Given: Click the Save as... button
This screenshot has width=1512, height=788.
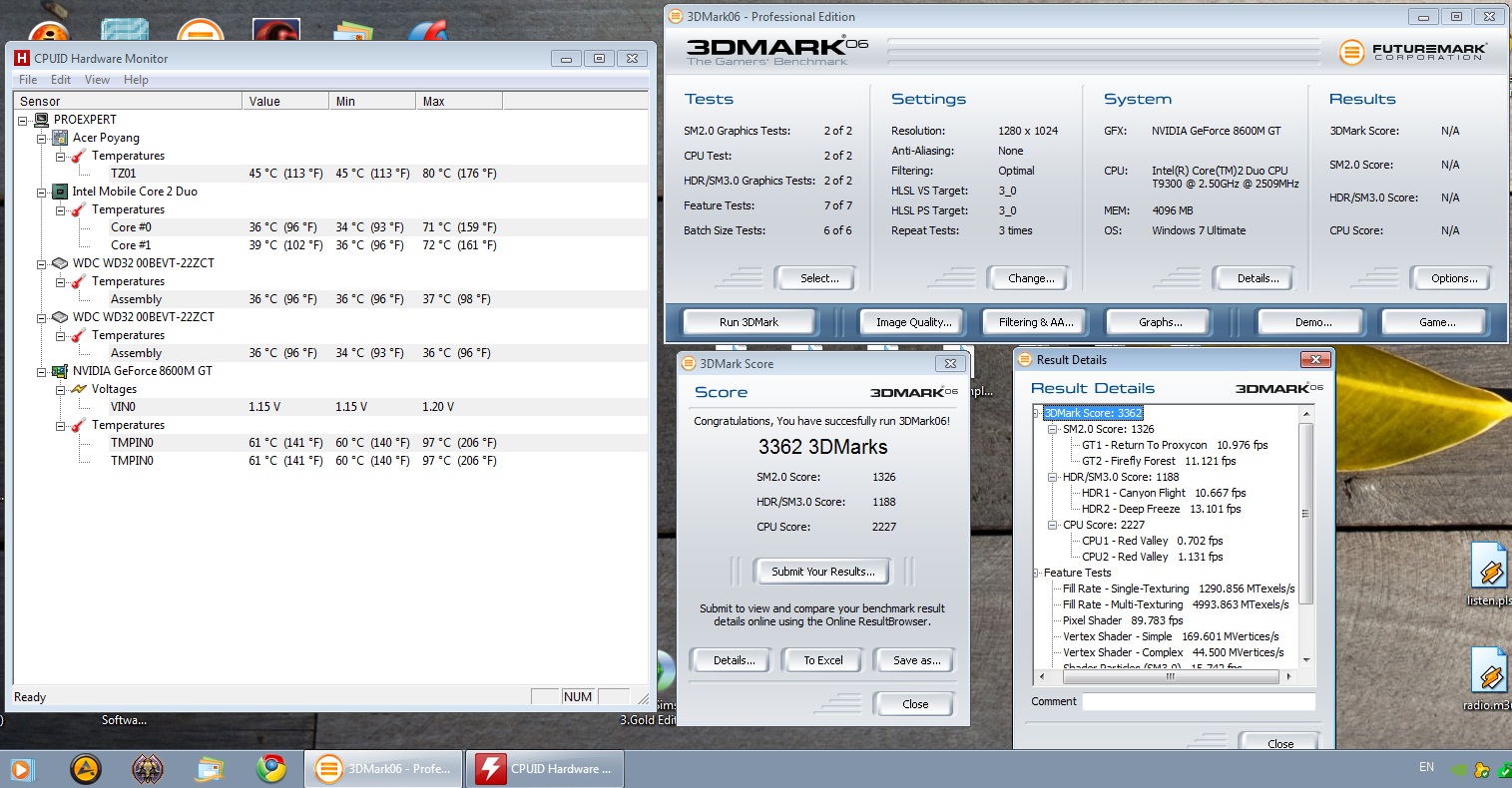Looking at the screenshot, I should (916, 660).
